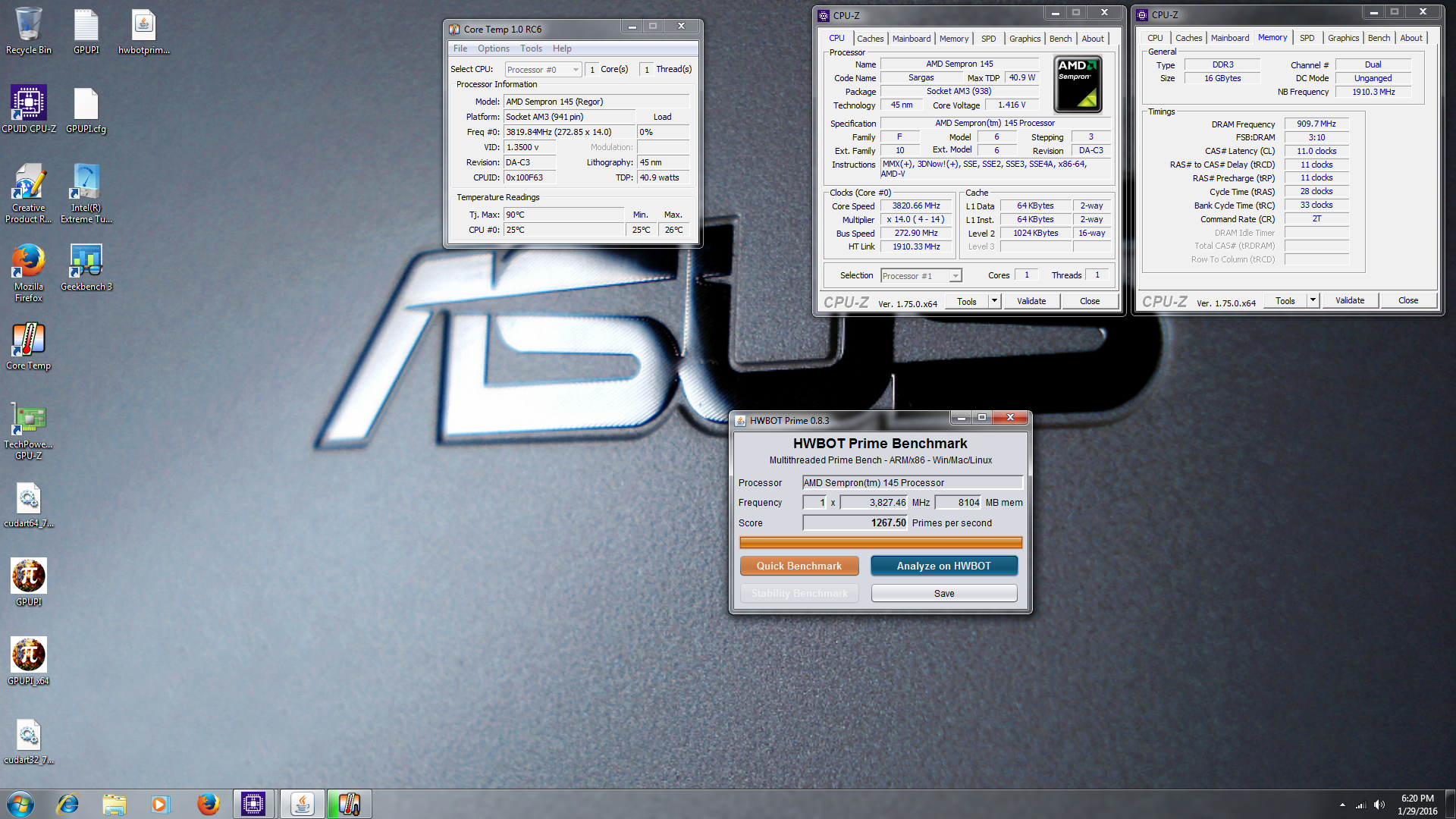The width and height of the screenshot is (1456, 819).
Task: Click the Score value field 1267.50
Action: (x=855, y=522)
